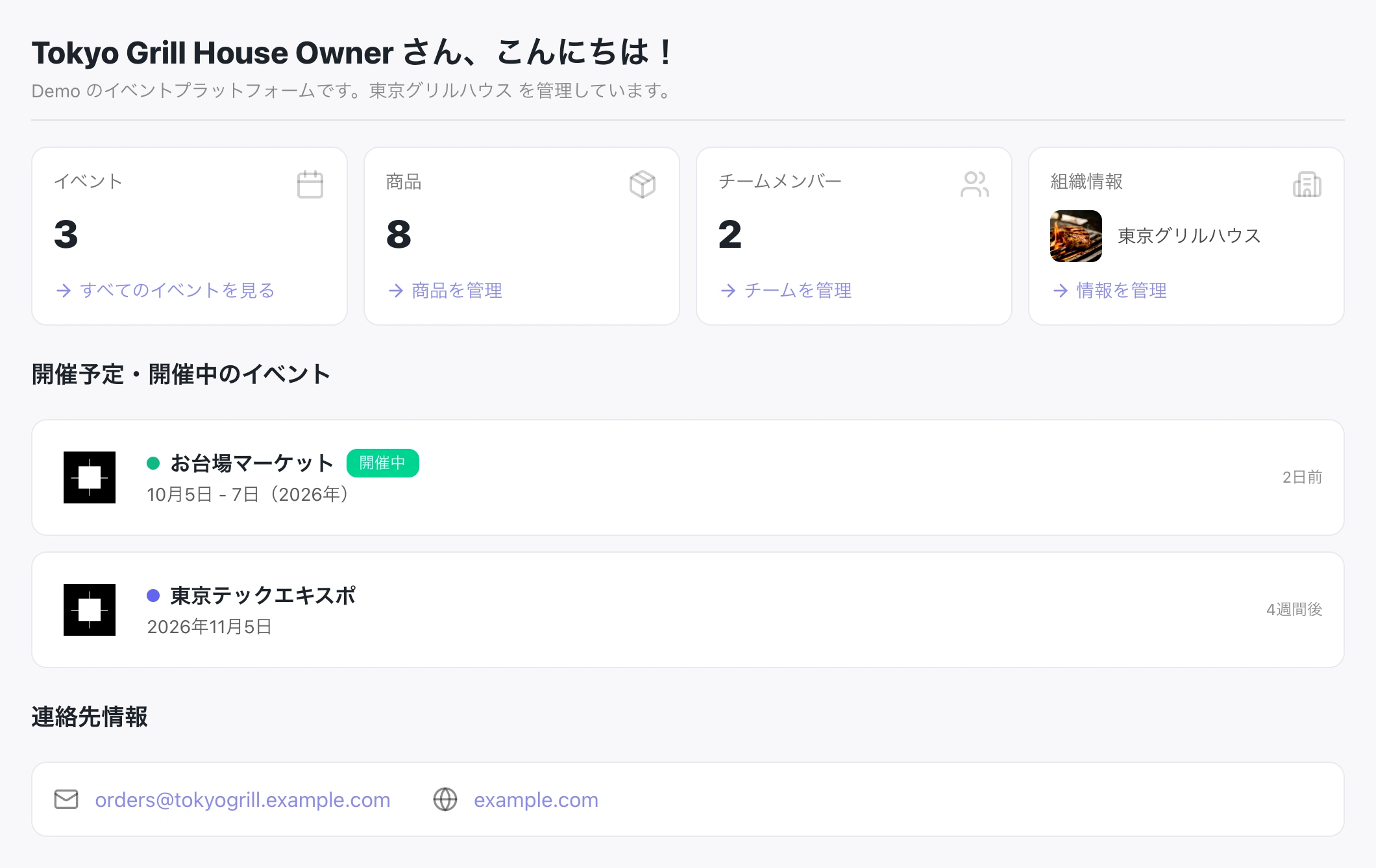Open orders@tokyogrill.example.com email link
The height and width of the screenshot is (868, 1376).
tap(243, 800)
